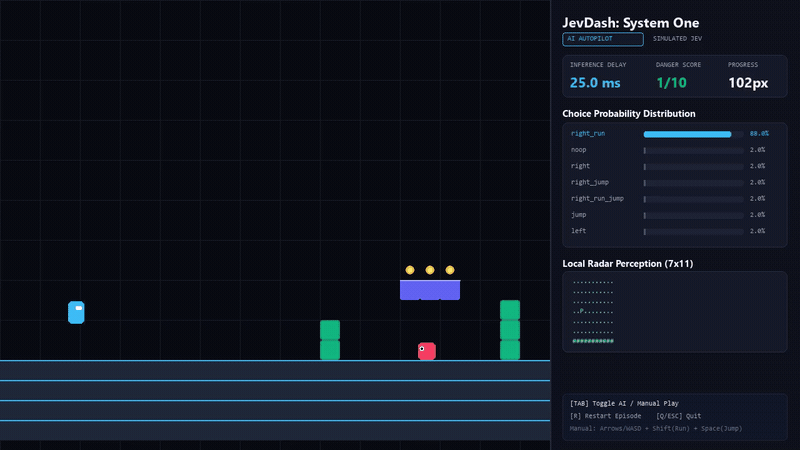Click the 88.0% probability value
The height and width of the screenshot is (450, 800).
pos(759,134)
